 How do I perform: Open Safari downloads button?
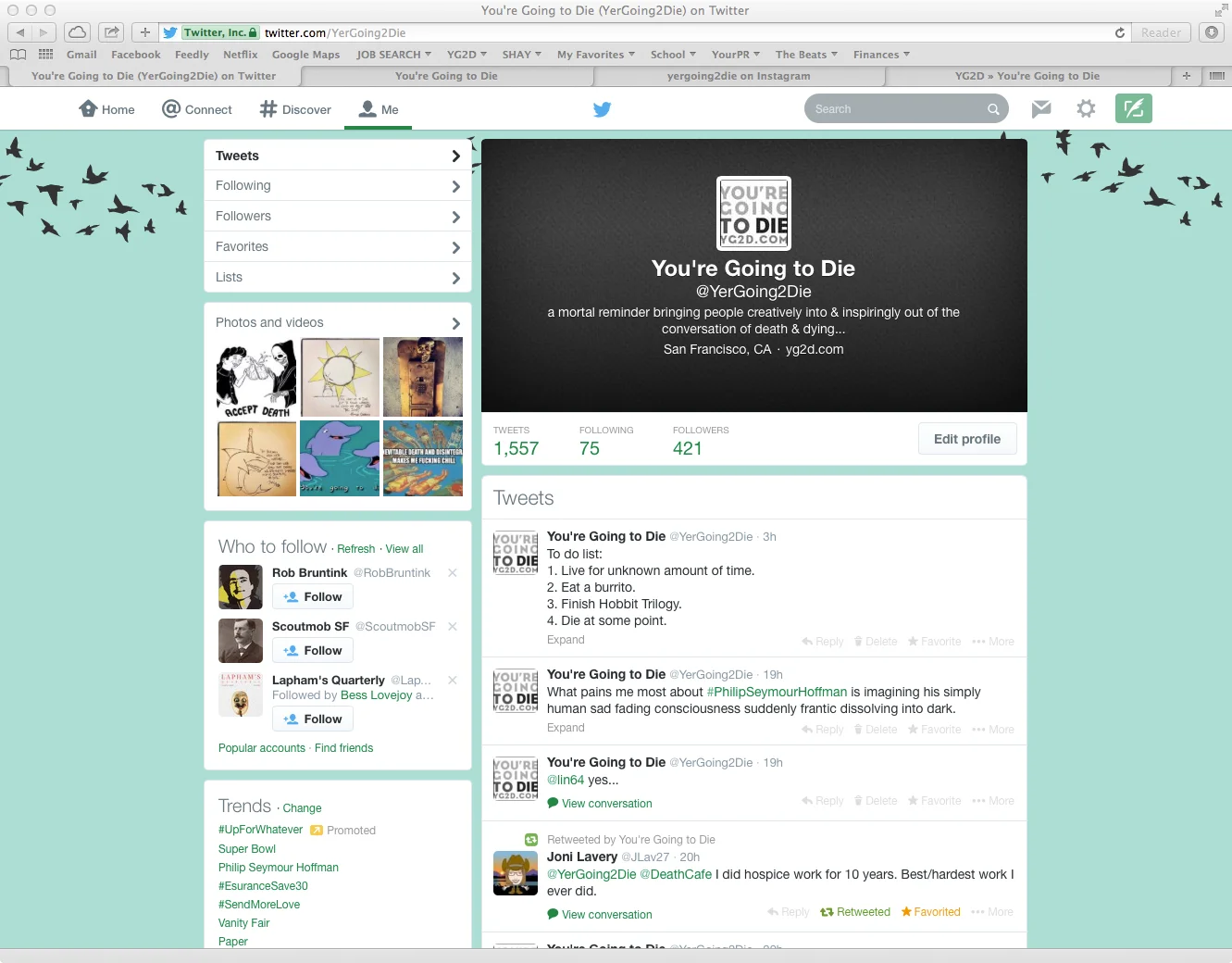pos(1212,32)
